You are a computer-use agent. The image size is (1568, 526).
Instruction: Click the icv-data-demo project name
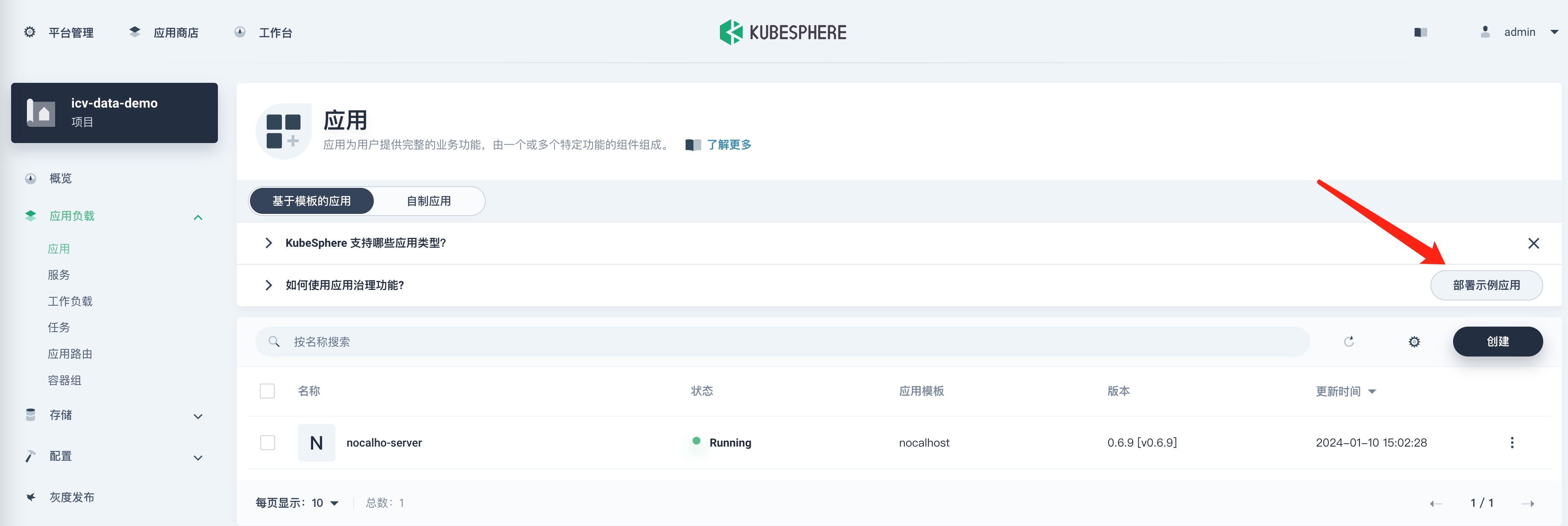(115, 103)
